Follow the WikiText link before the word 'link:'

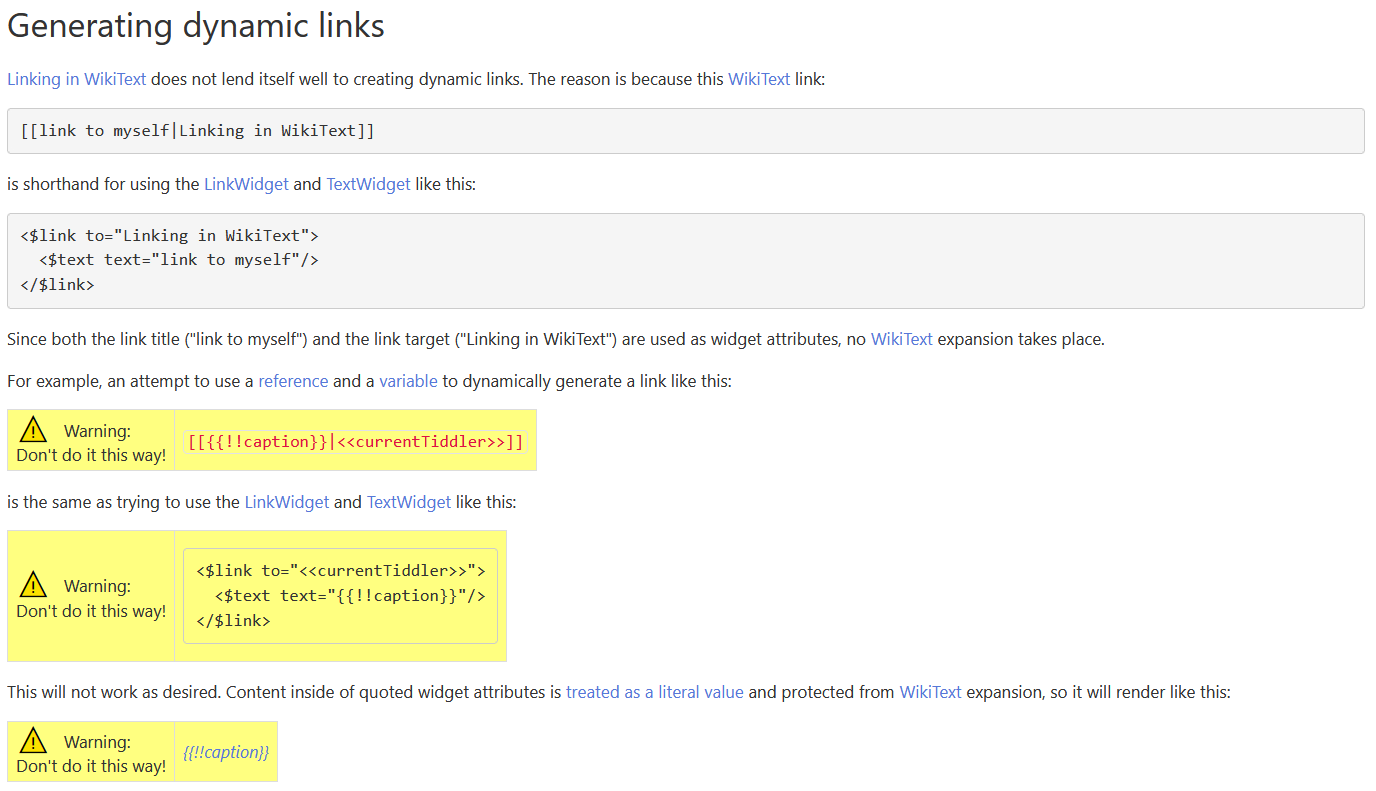[x=759, y=79]
